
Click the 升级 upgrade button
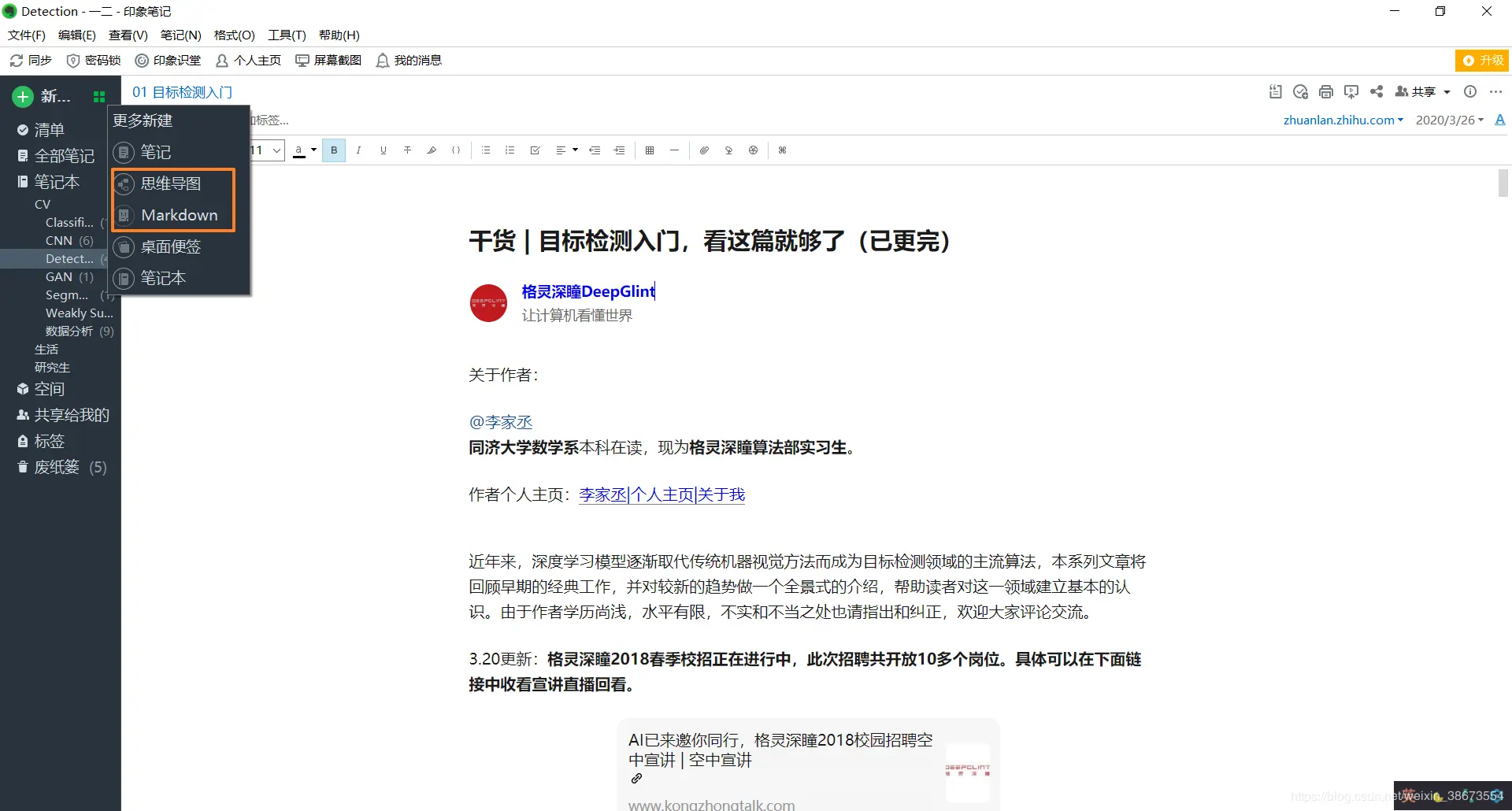coord(1481,60)
